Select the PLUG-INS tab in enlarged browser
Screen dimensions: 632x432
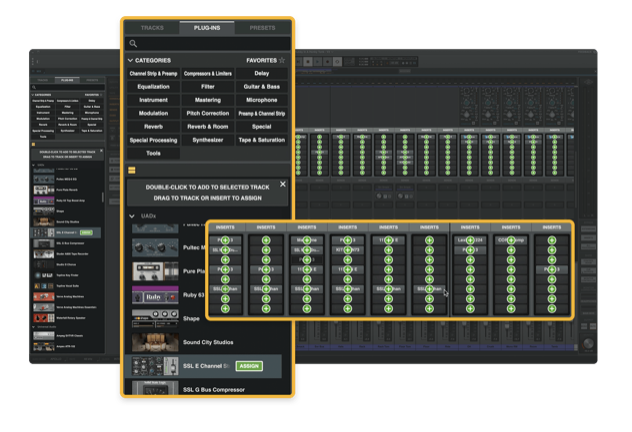pyautogui.click(x=207, y=28)
